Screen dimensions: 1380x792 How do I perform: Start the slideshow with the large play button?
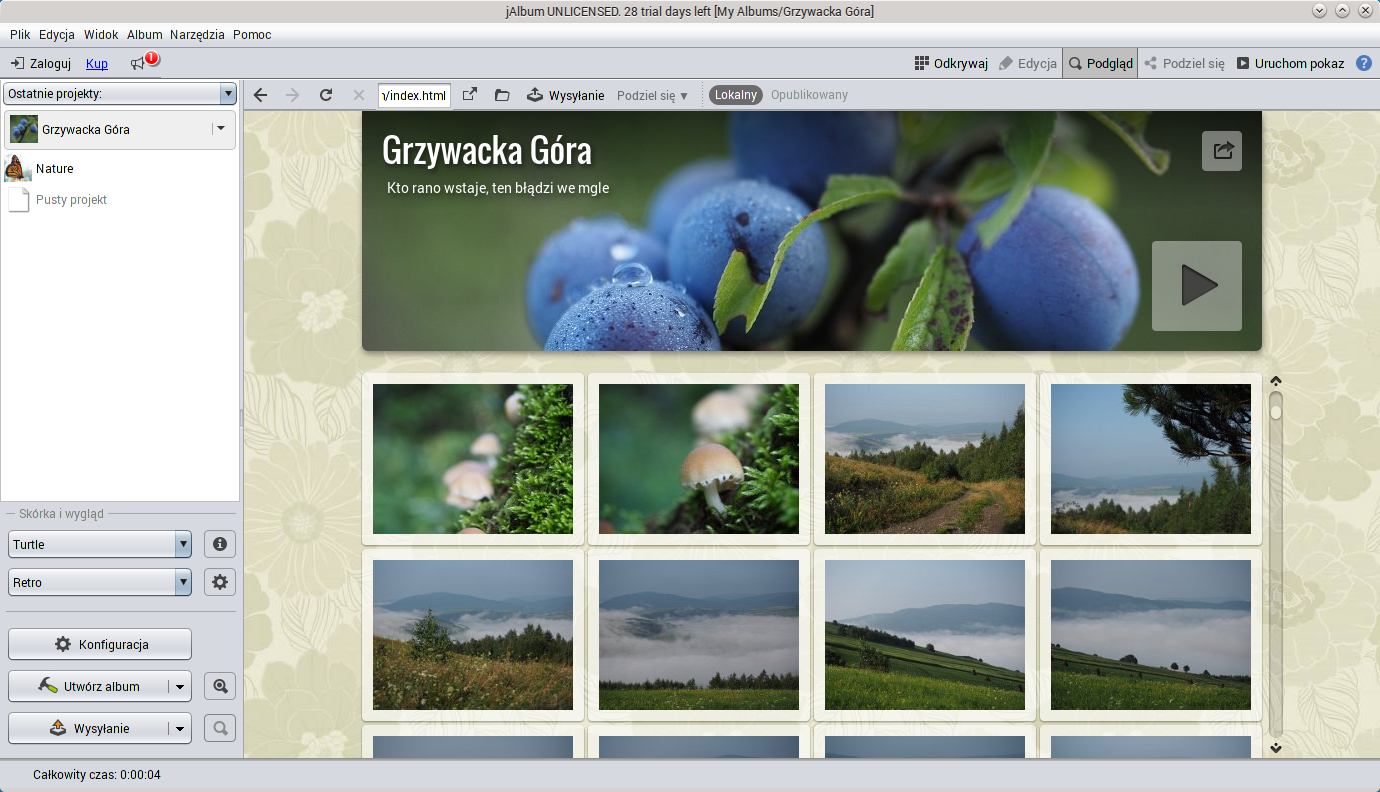click(1197, 286)
